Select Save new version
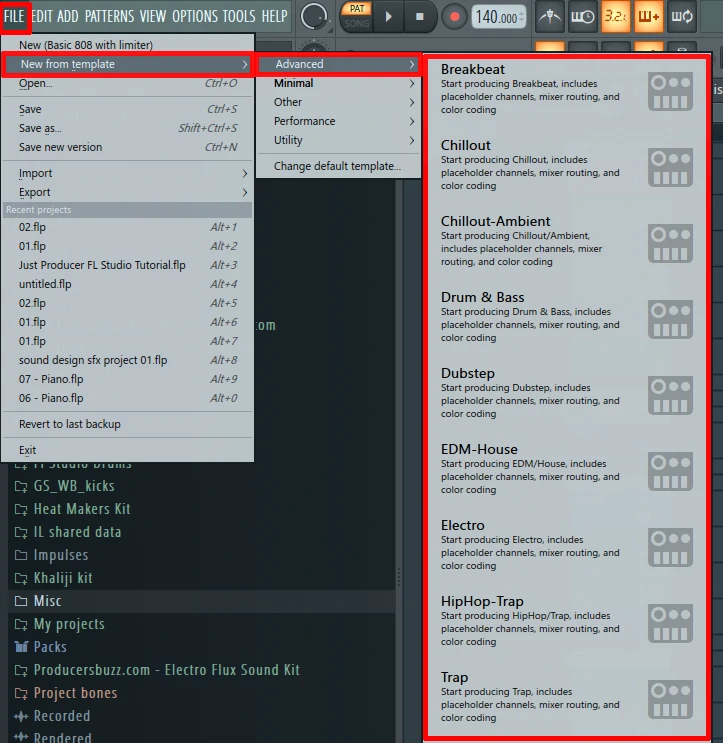Viewport: 723px width, 743px height. [128, 147]
